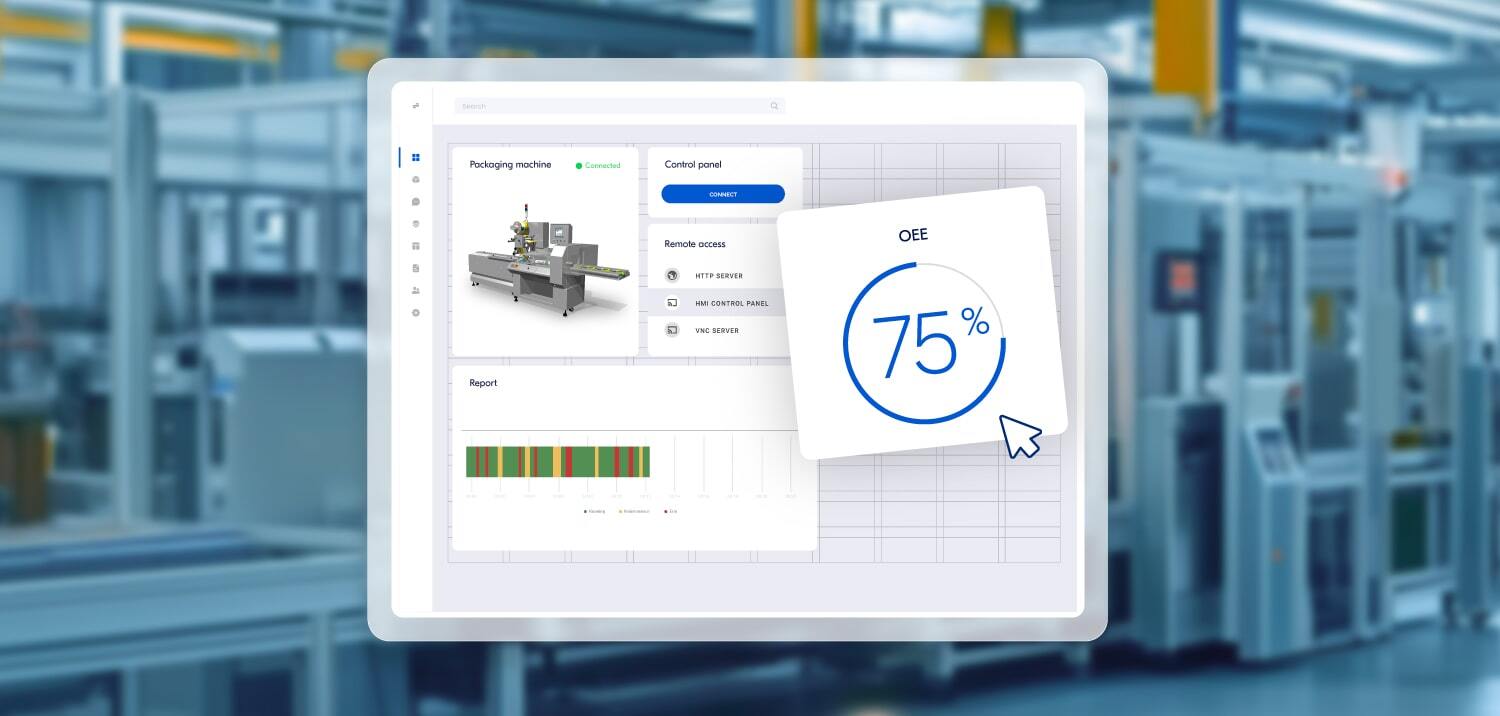This screenshot has height=716, width=1500.
Task: Select the VNC Server remote access entry
Action: [716, 330]
